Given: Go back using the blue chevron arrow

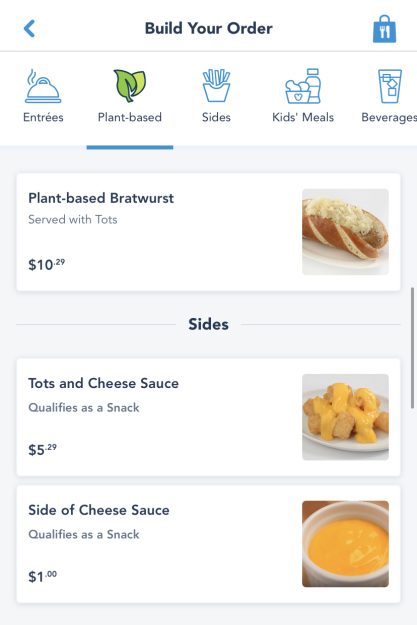Looking at the screenshot, I should (x=29, y=29).
